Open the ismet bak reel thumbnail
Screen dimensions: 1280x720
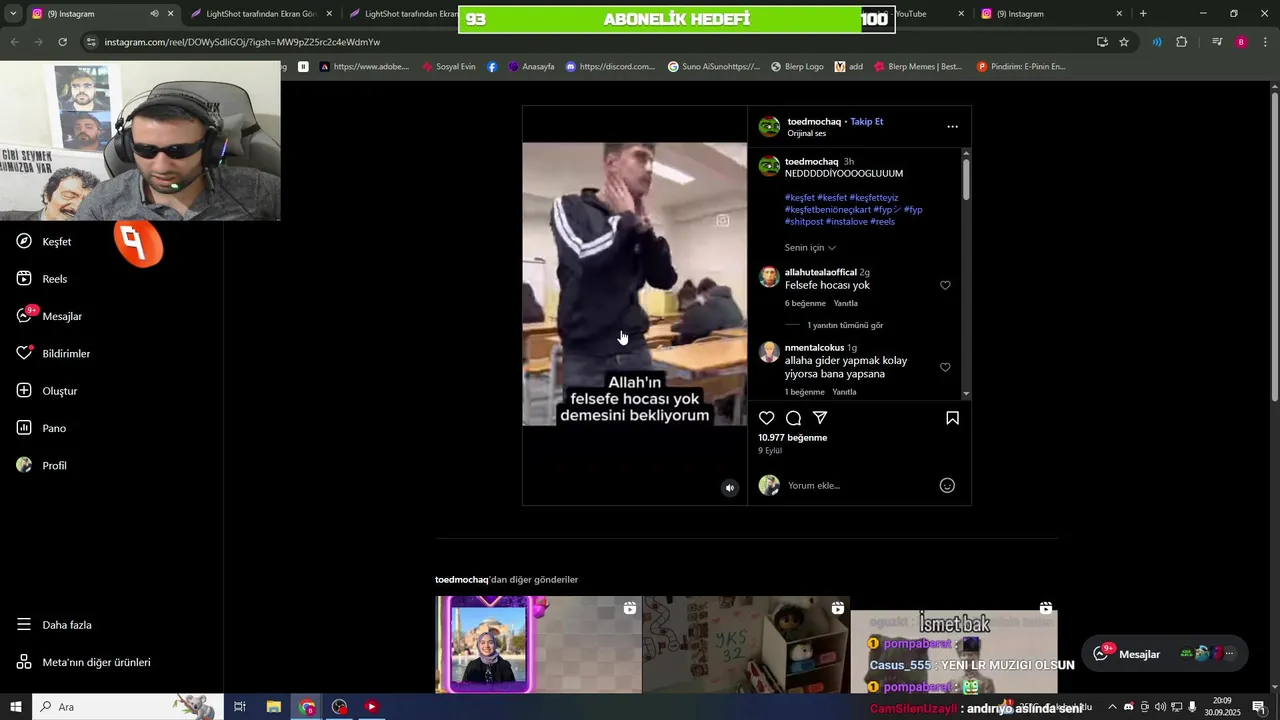click(x=954, y=645)
